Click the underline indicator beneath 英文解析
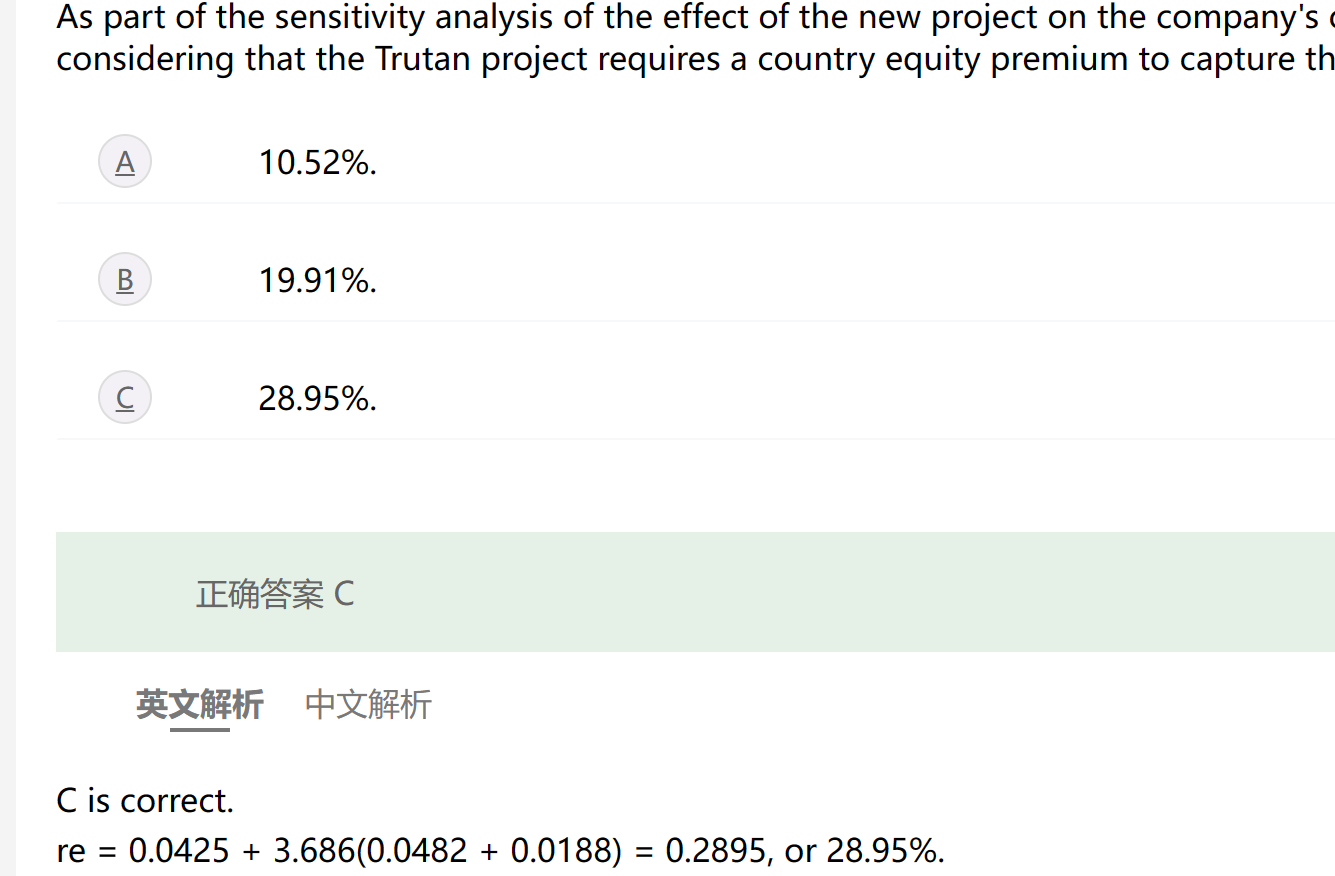The width and height of the screenshot is (1335, 876). [200, 730]
